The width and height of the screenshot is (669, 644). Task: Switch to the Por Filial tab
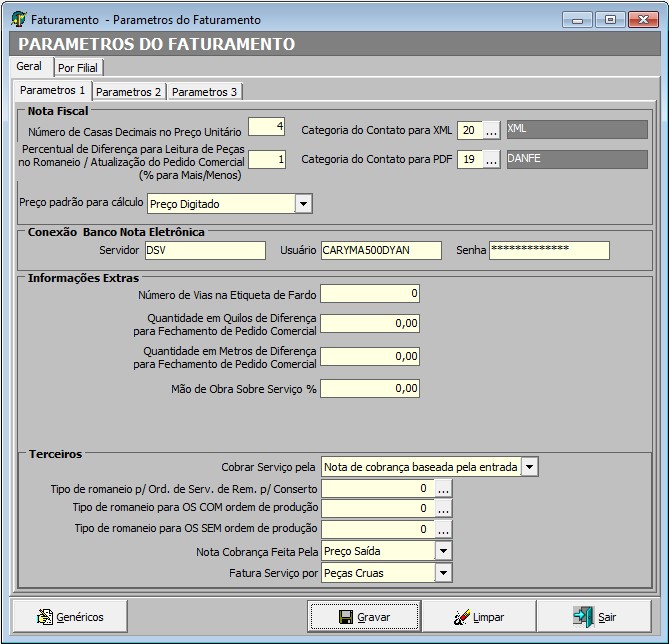pos(78,68)
